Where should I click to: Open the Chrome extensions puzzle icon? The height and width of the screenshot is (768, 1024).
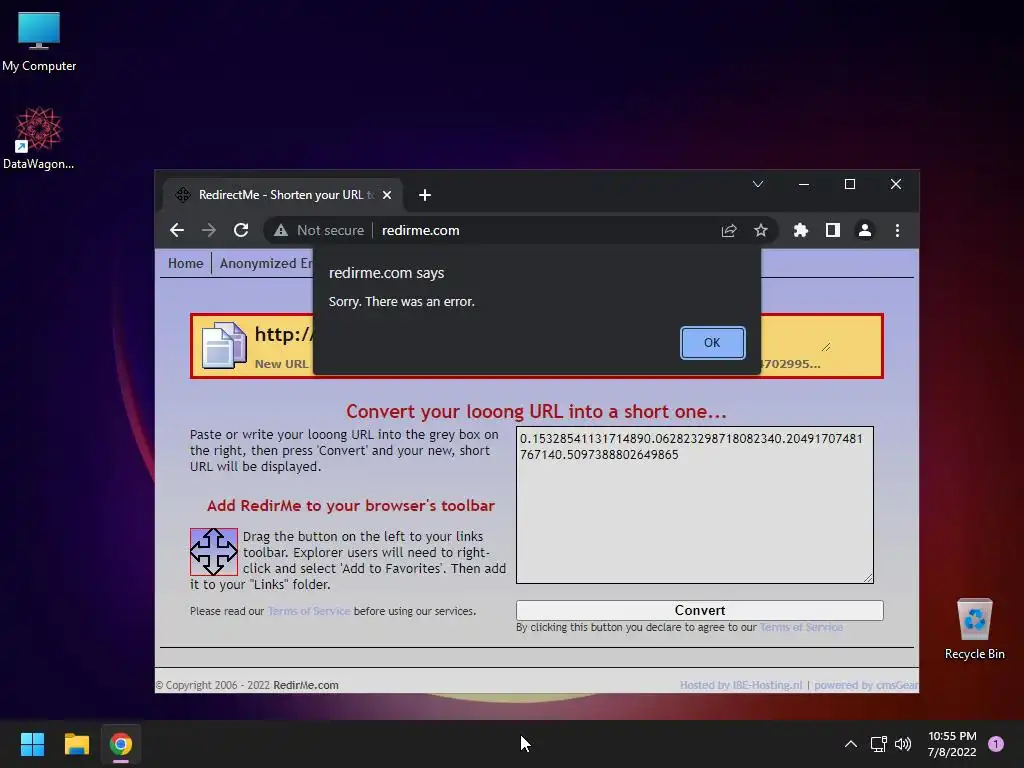point(801,230)
